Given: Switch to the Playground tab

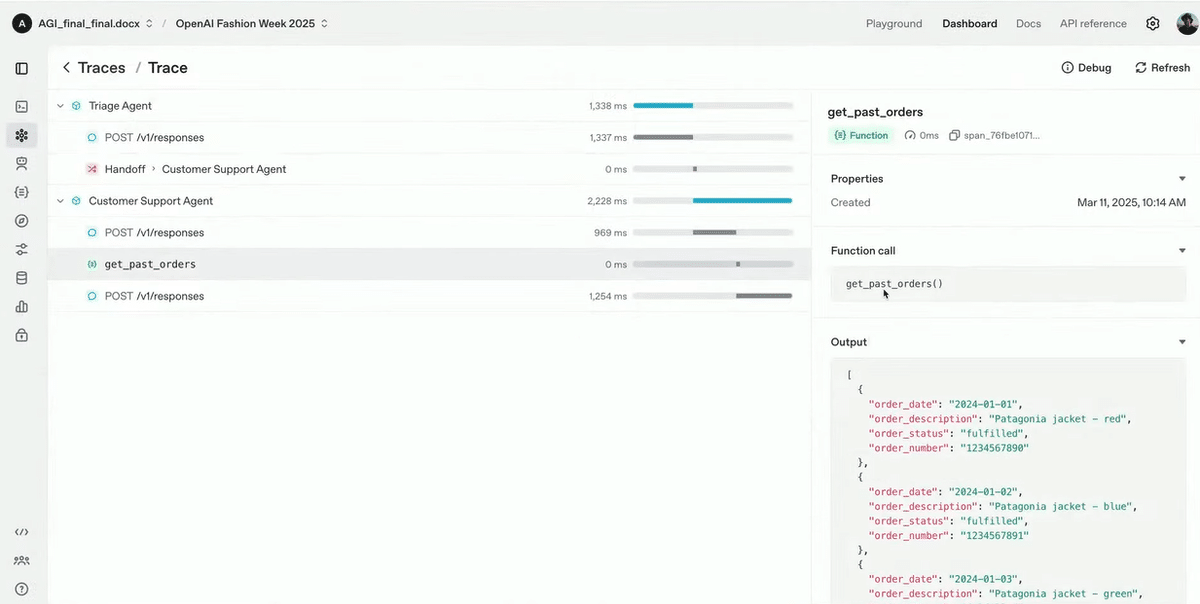Looking at the screenshot, I should (893, 23).
